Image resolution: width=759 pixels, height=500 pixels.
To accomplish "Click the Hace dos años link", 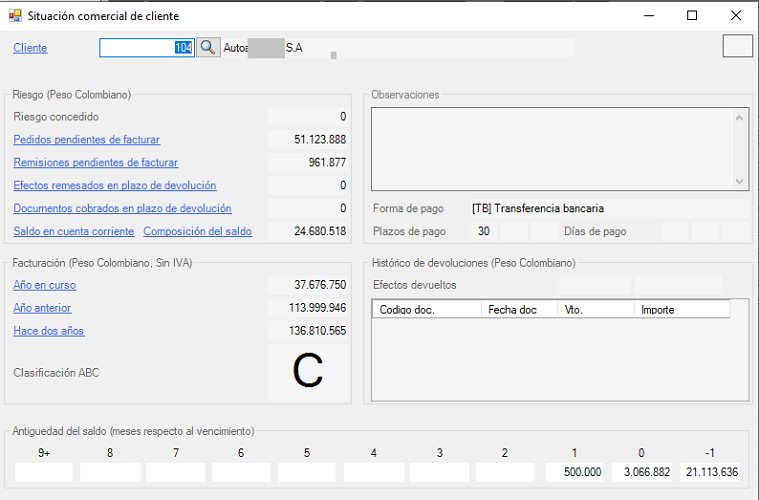I will pyautogui.click(x=48, y=331).
